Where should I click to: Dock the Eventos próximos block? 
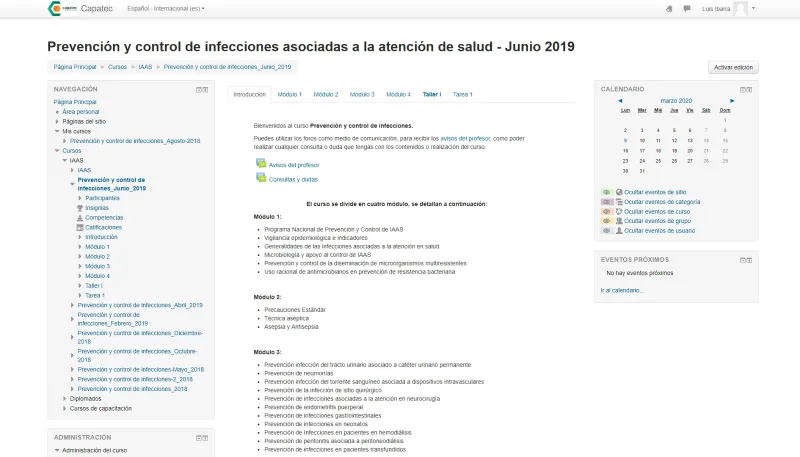pyautogui.click(x=749, y=260)
